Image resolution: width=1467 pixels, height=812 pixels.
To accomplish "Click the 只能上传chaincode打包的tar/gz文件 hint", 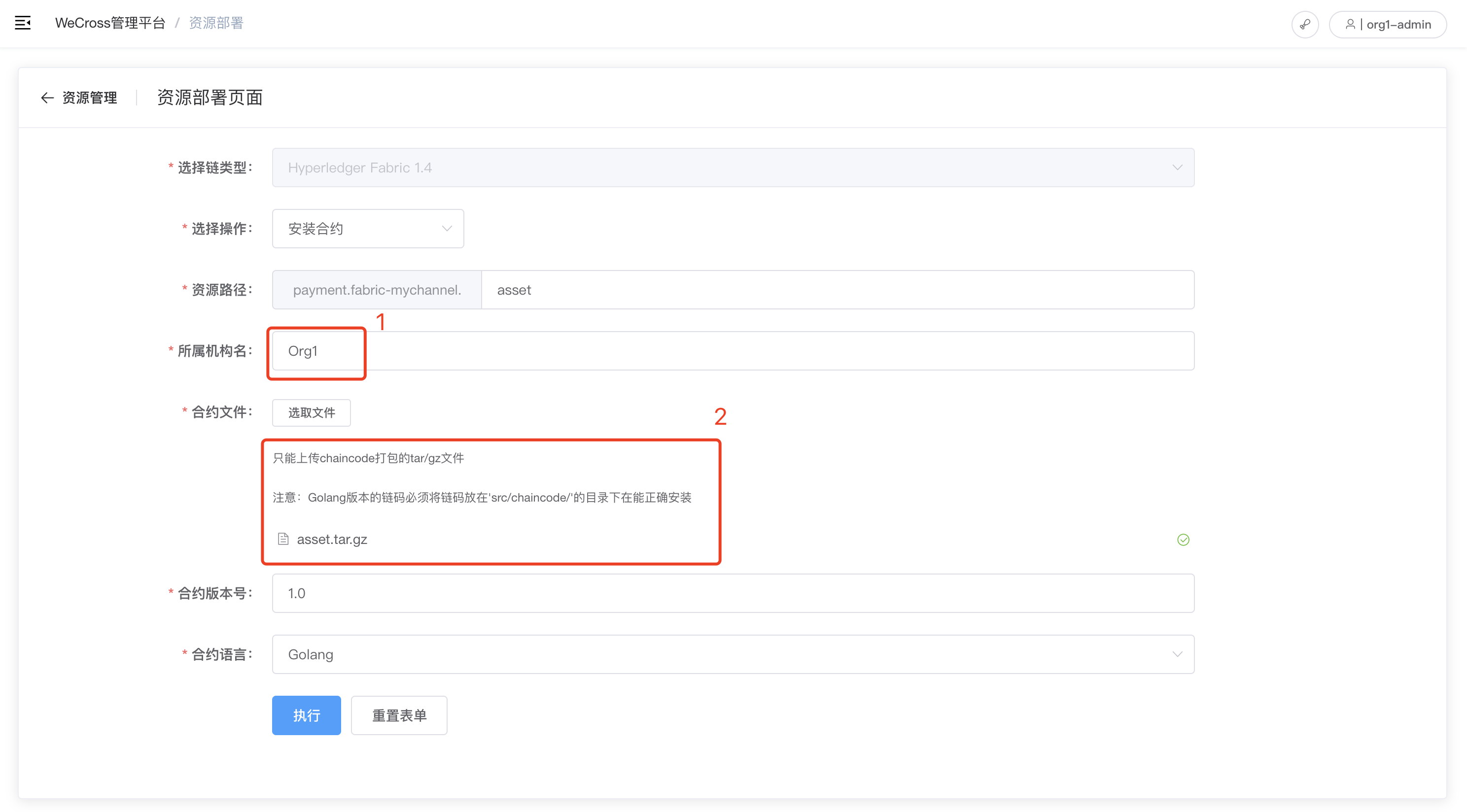I will 368,458.
